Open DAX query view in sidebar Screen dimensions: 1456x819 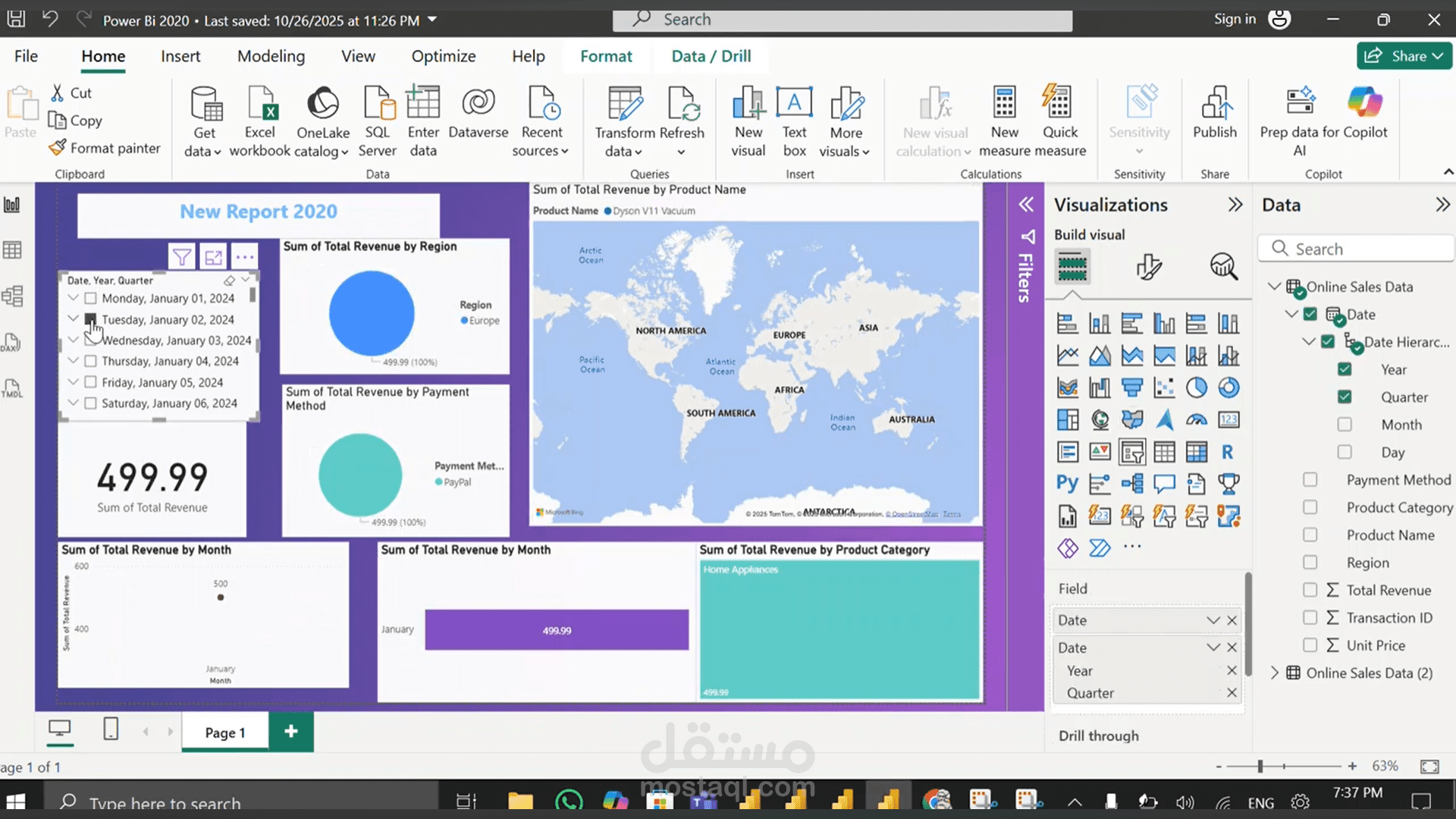[x=12, y=343]
